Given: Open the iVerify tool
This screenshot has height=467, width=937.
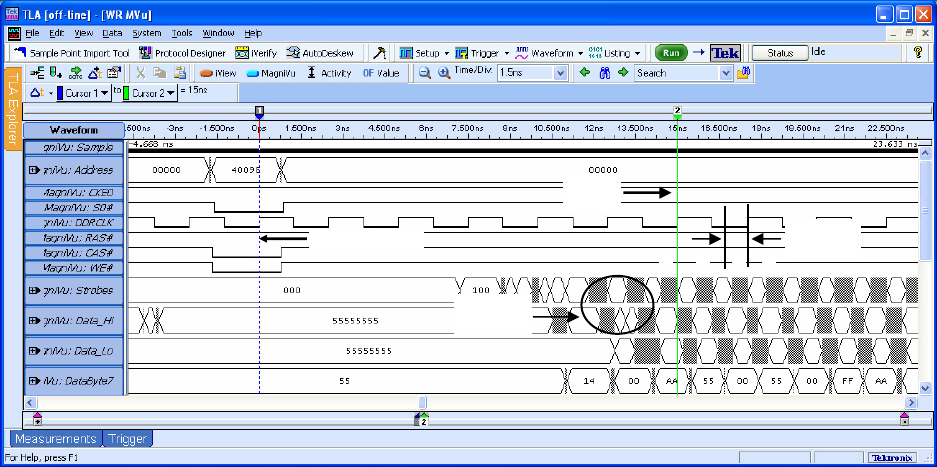Looking at the screenshot, I should pyautogui.click(x=256, y=53).
